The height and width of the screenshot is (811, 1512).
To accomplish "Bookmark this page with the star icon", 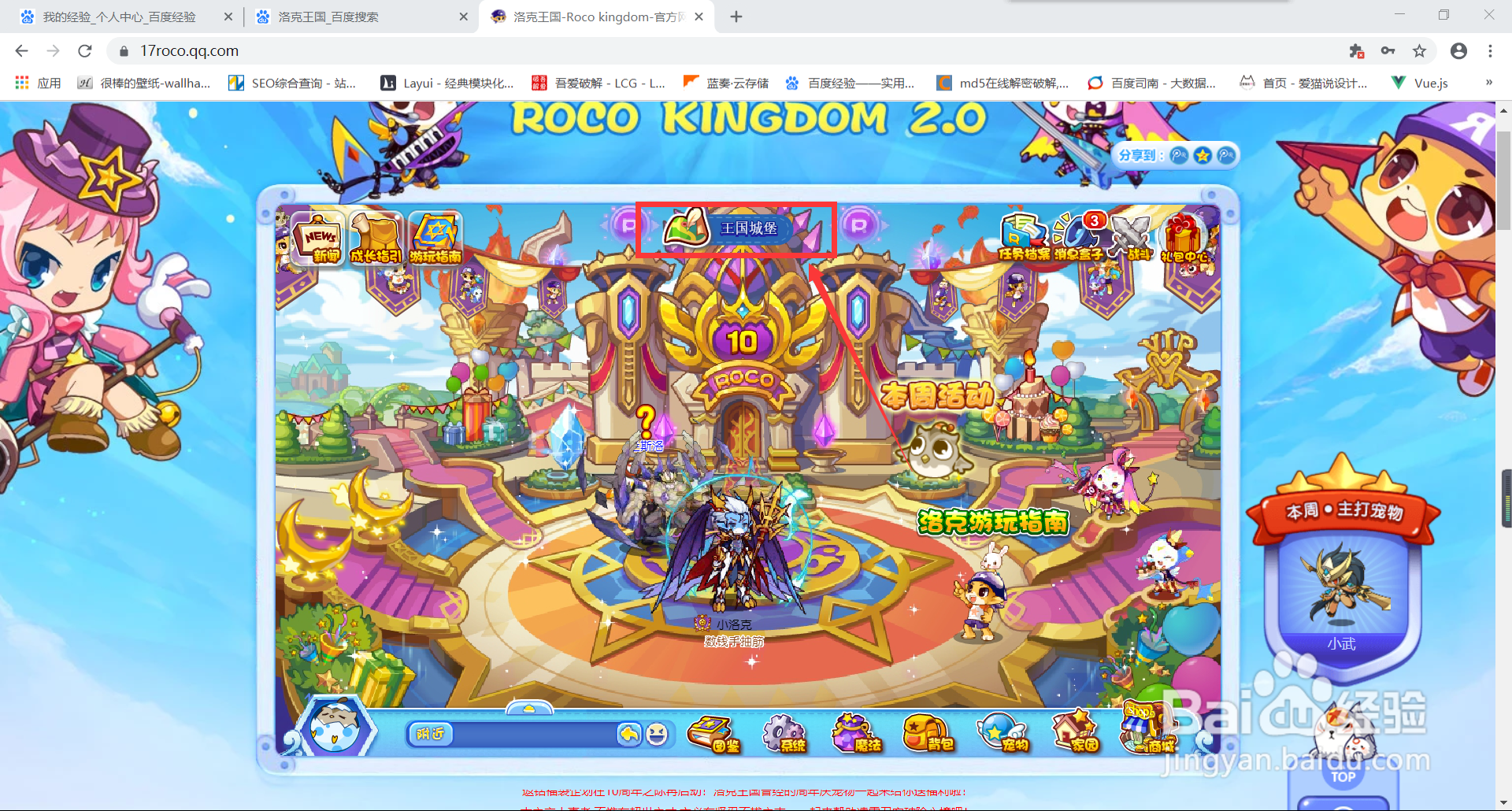I will pos(1419,51).
